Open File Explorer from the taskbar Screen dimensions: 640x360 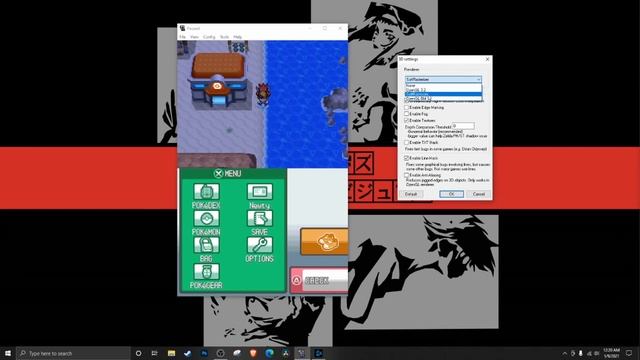(x=171, y=353)
